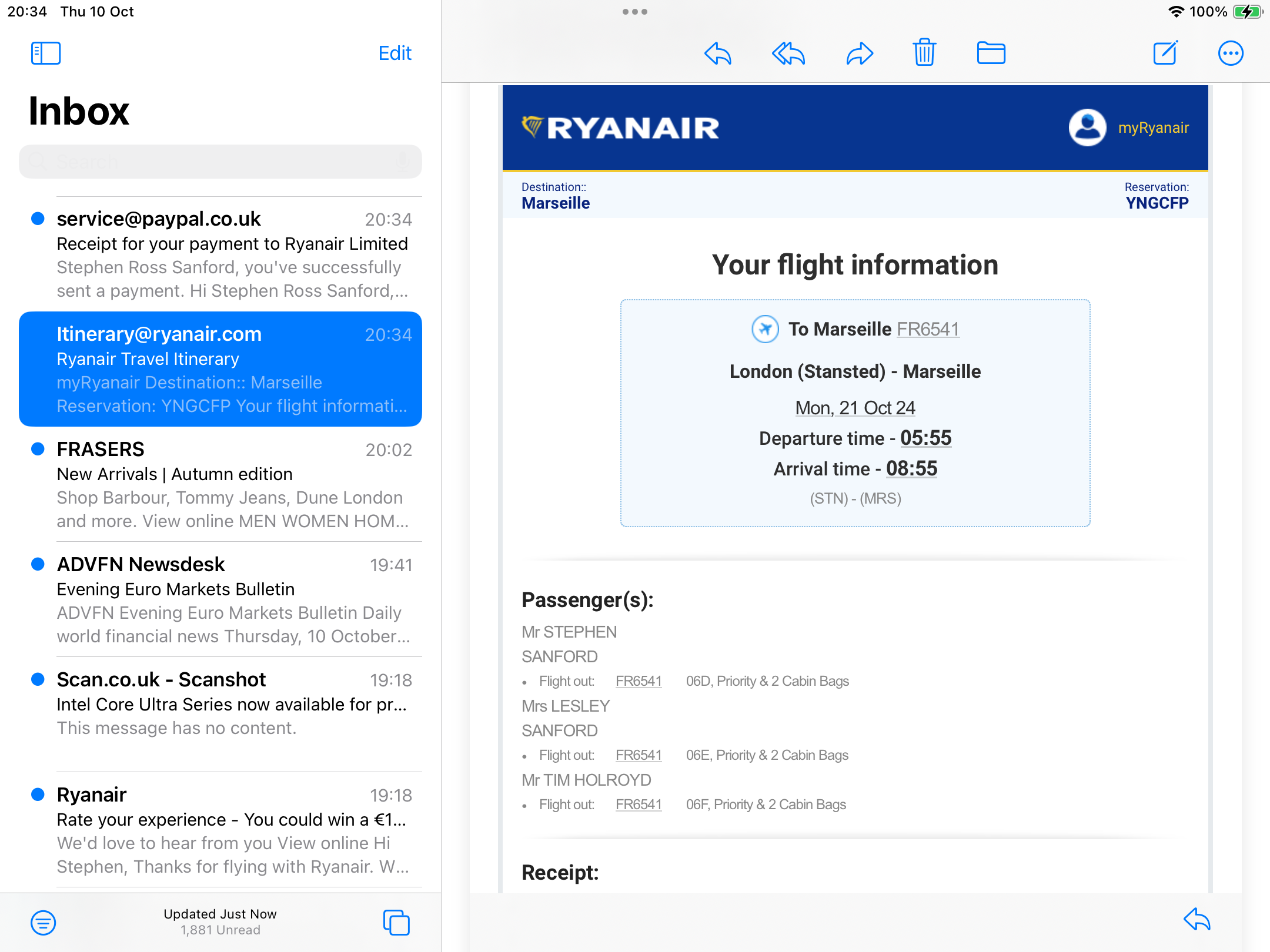The image size is (1270, 952).
Task: Reply to the message with toolbar arrow
Action: pos(718,53)
